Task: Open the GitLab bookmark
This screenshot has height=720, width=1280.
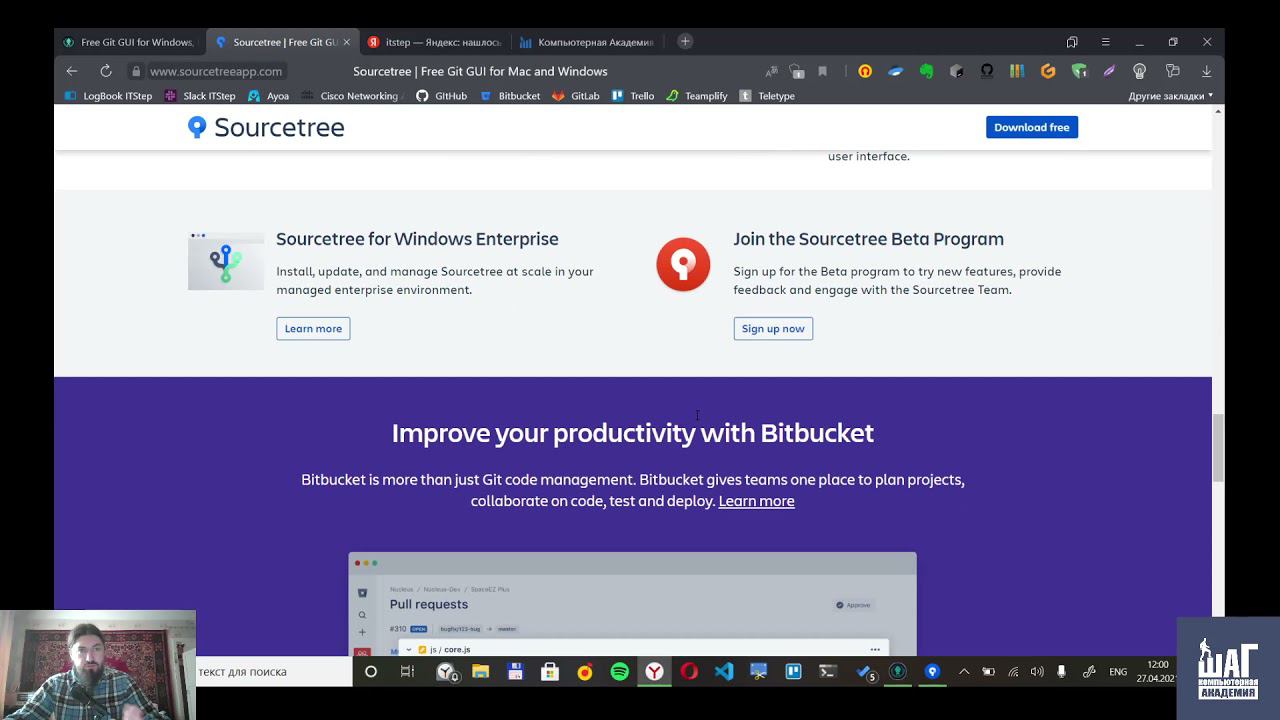Action: pyautogui.click(x=576, y=96)
